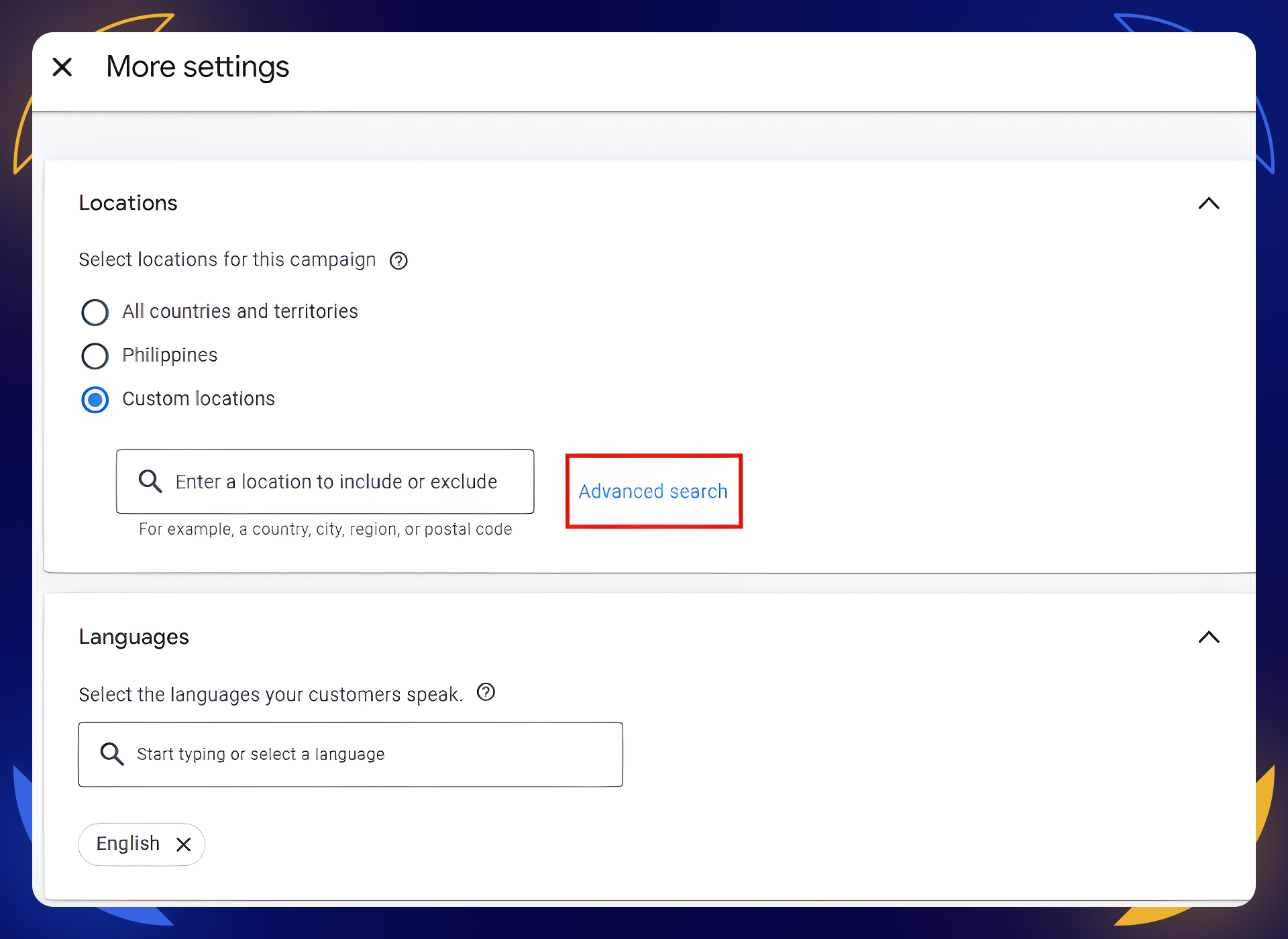Collapse the Languages section
1288x939 pixels.
(x=1209, y=637)
